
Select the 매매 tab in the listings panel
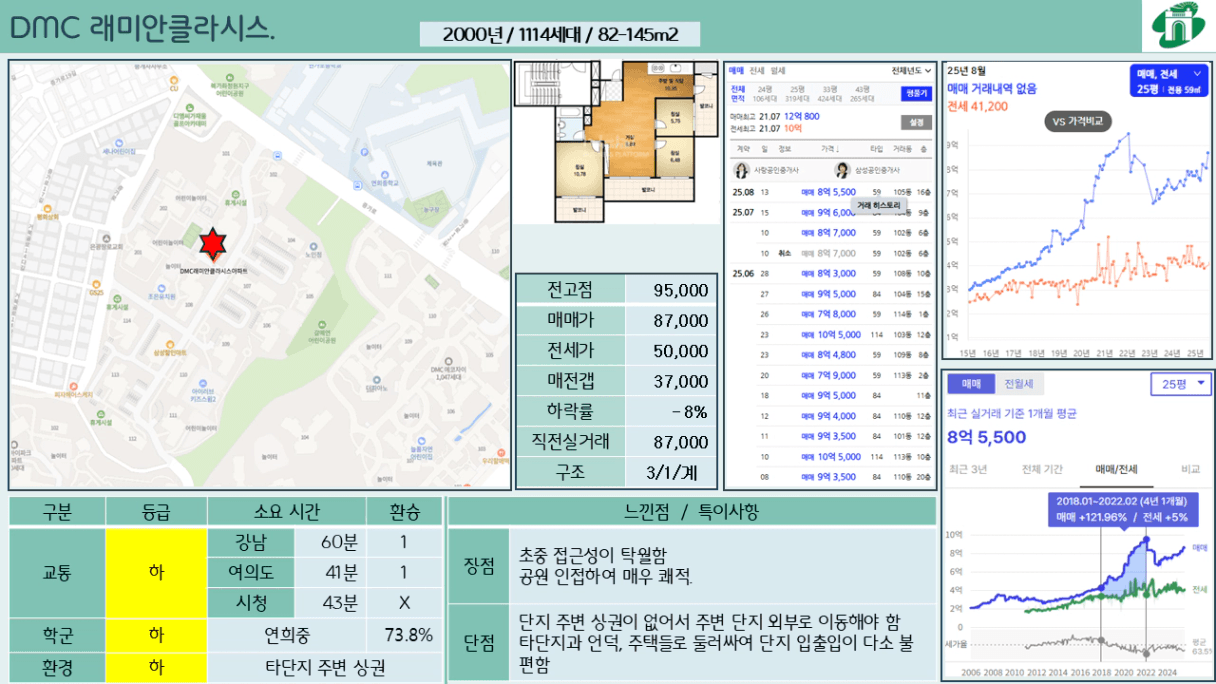(736, 71)
